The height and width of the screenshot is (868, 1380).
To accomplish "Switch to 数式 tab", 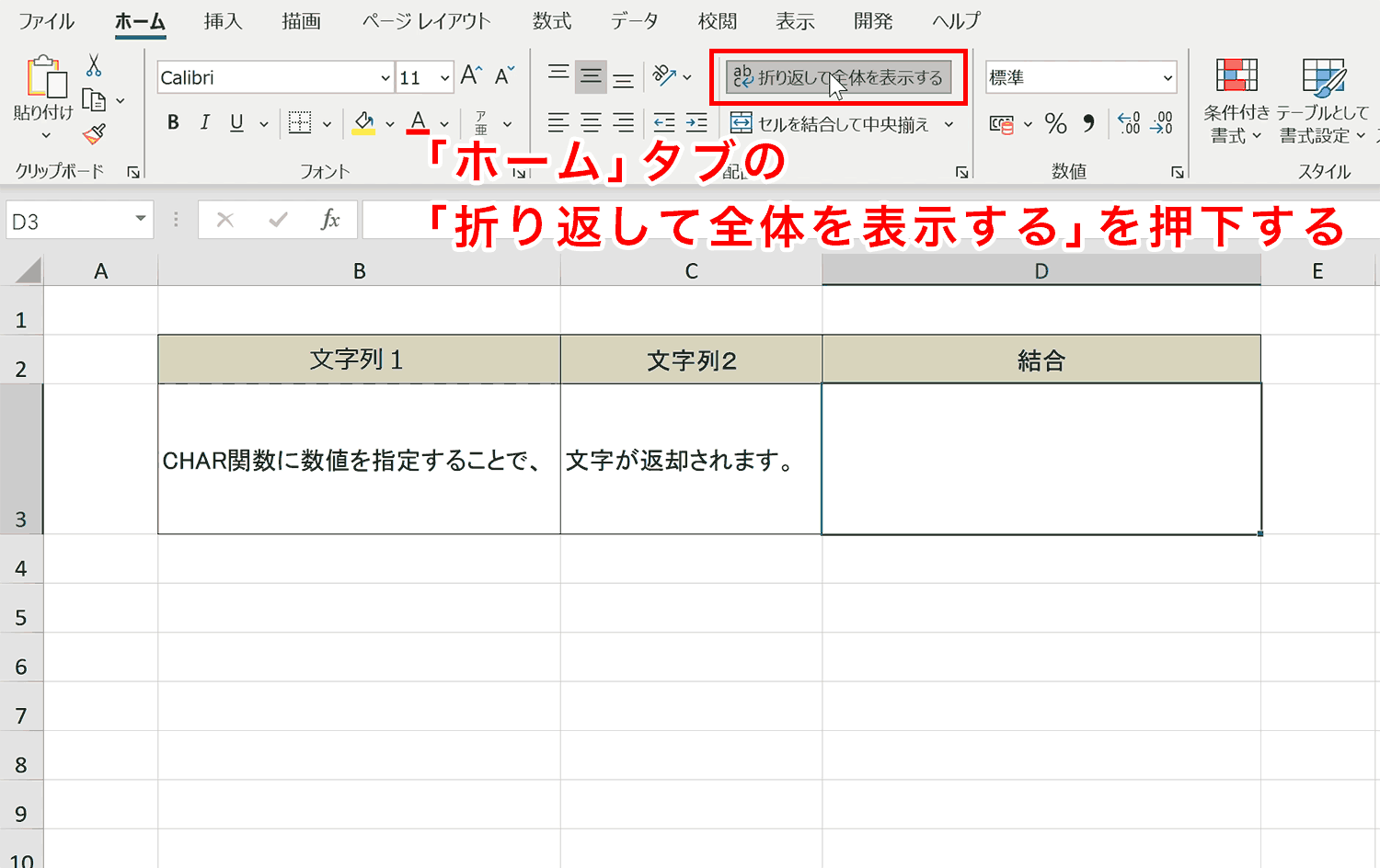I will (552, 21).
